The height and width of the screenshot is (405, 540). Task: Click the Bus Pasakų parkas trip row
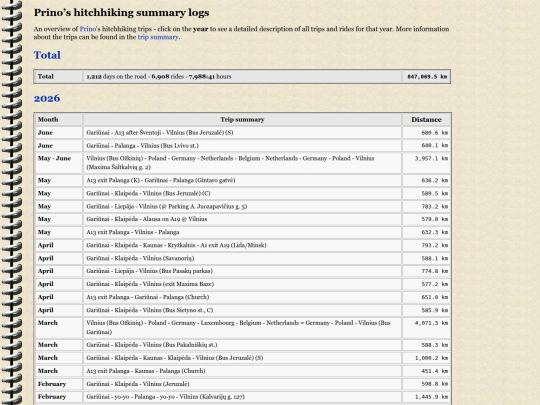click(242, 271)
